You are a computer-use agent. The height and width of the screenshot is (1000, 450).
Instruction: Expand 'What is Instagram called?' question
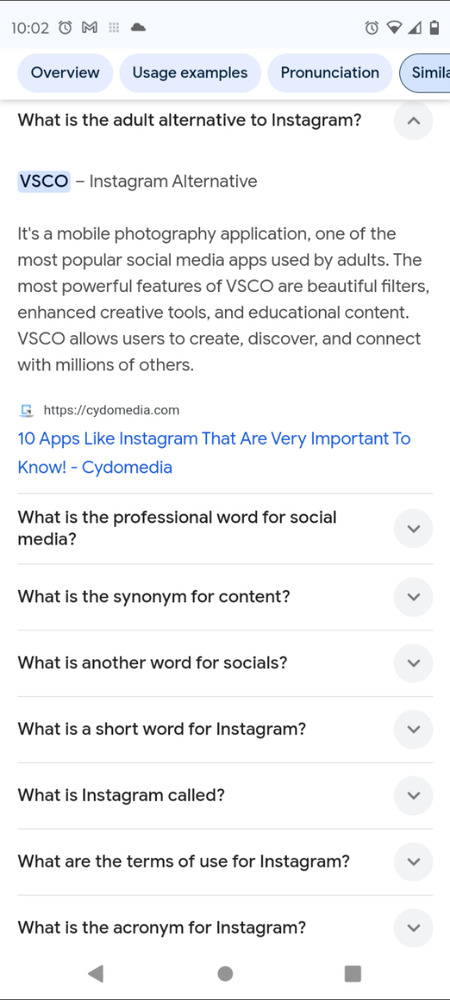[413, 795]
